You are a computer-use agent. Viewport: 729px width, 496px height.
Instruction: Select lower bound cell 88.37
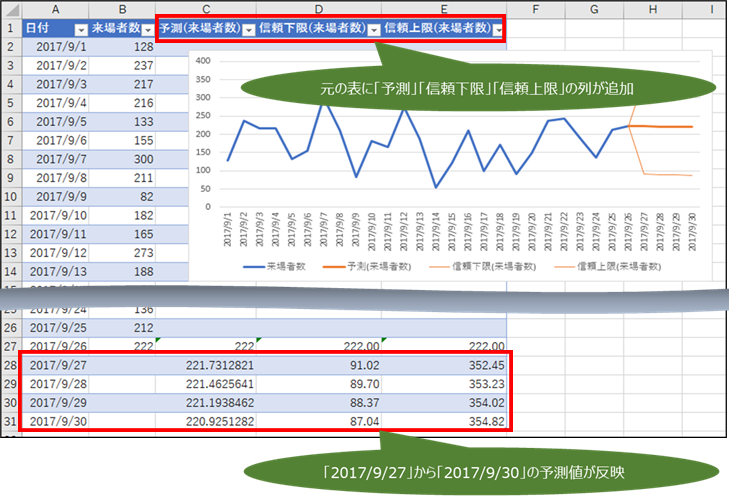coord(318,403)
